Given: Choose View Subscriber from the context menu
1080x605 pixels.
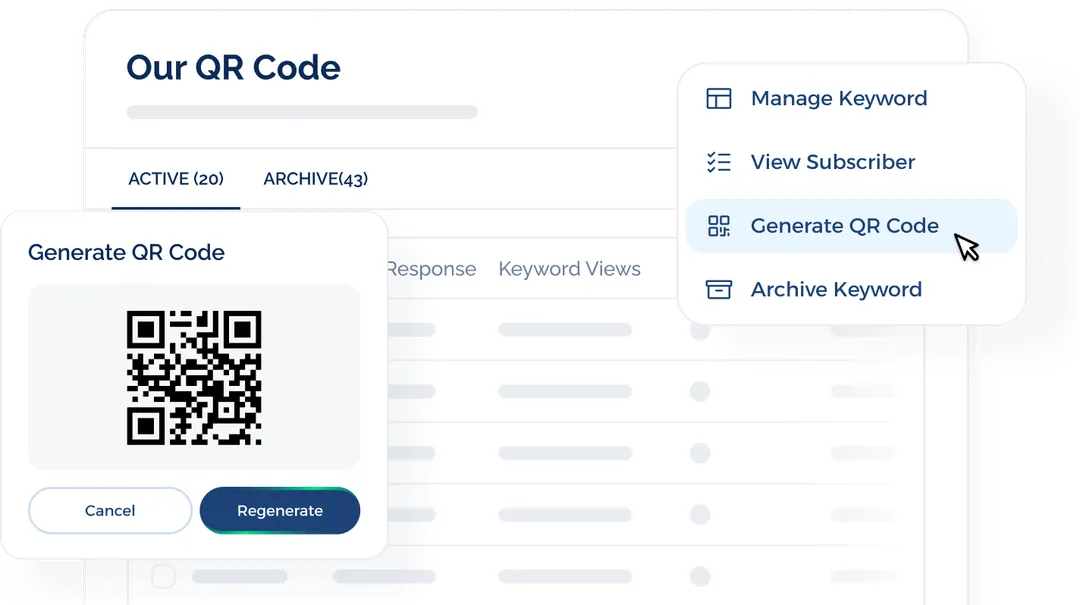Looking at the screenshot, I should 833,162.
